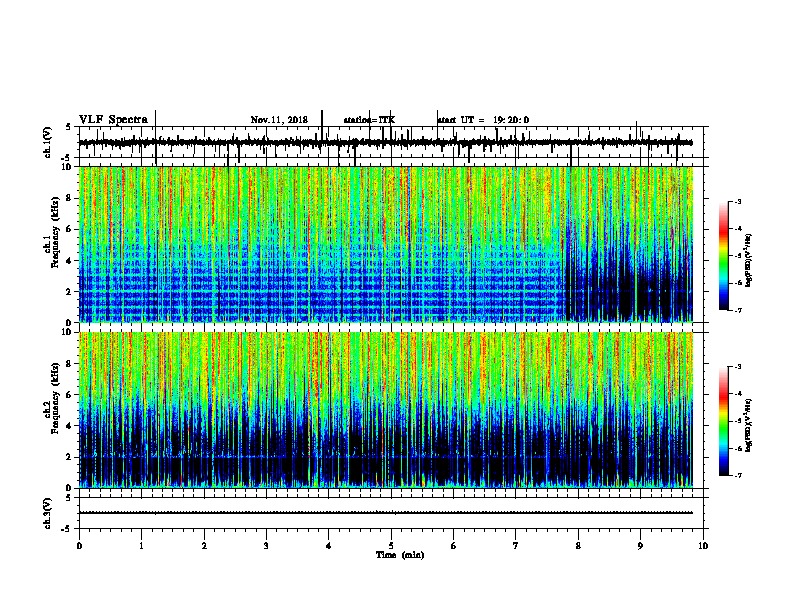Click time axis tick label "9"
Screen dimensions: 792x612
pos(640,546)
